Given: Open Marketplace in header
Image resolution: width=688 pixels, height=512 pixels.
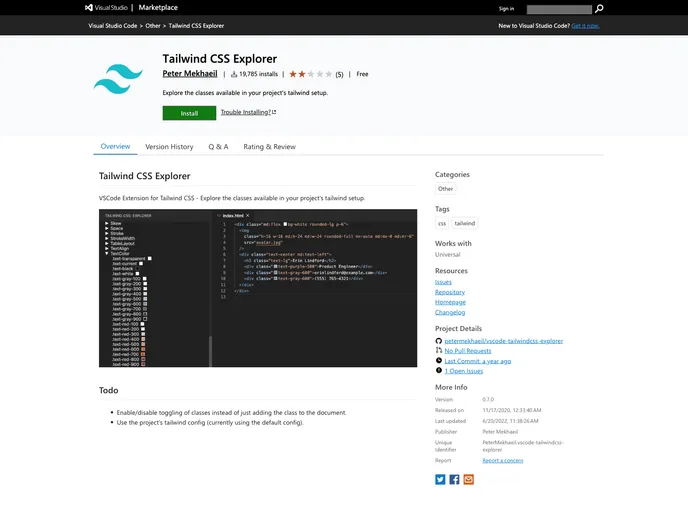Looking at the screenshot, I should coord(158,7).
